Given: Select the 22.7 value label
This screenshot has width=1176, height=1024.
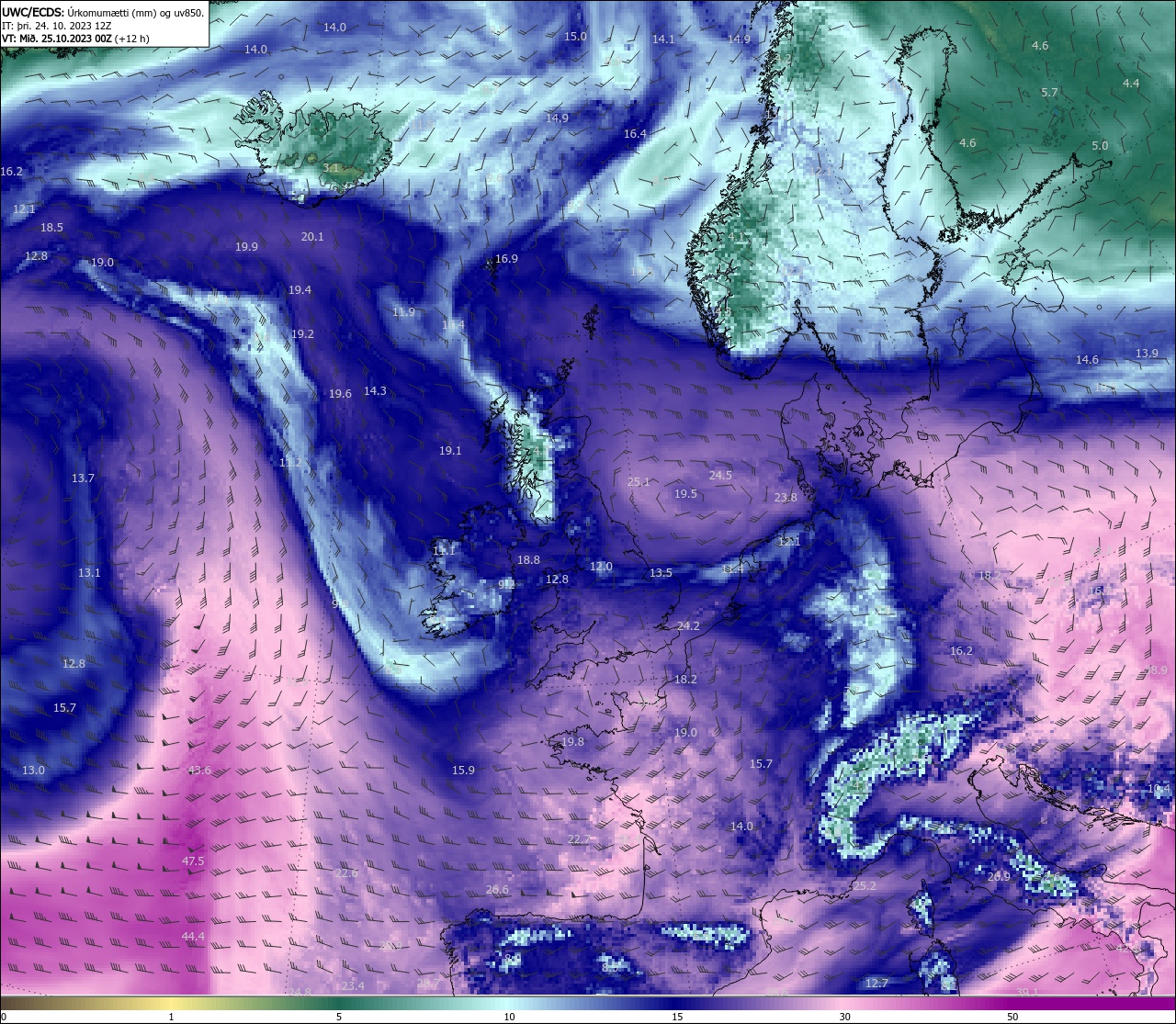Looking at the screenshot, I should coord(579,840).
